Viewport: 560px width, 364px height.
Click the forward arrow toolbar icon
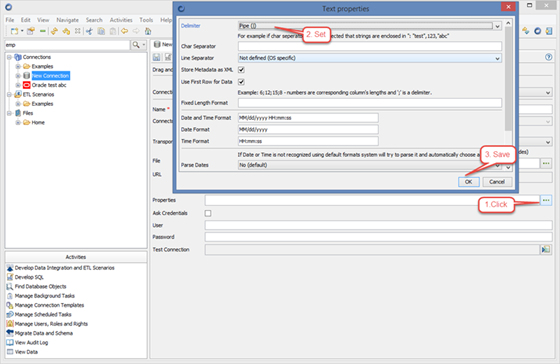tap(136, 31)
